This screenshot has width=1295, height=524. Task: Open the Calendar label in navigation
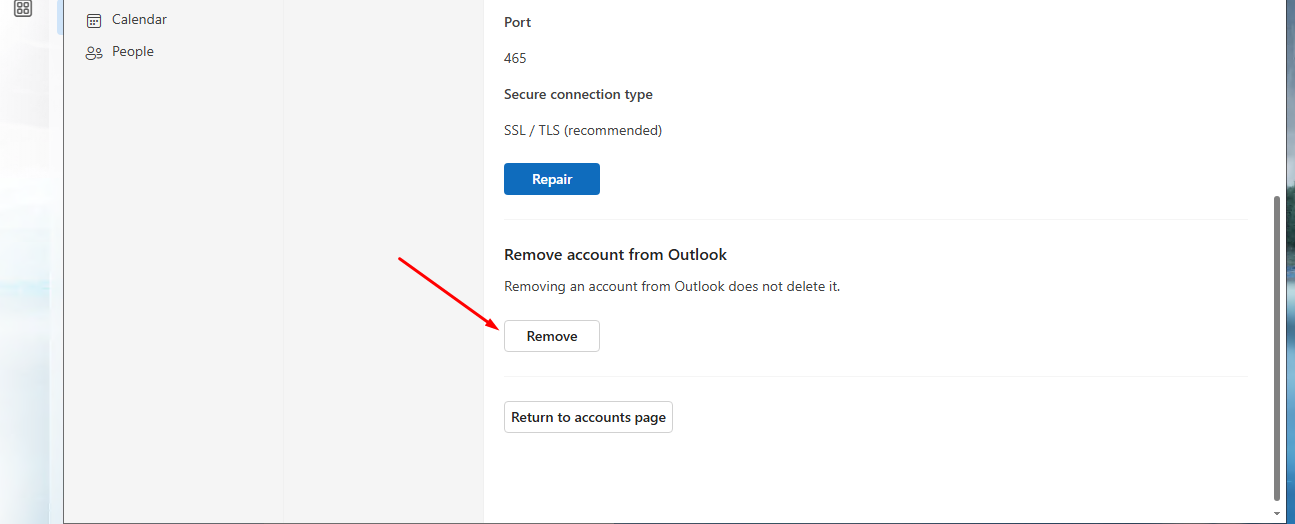(139, 20)
